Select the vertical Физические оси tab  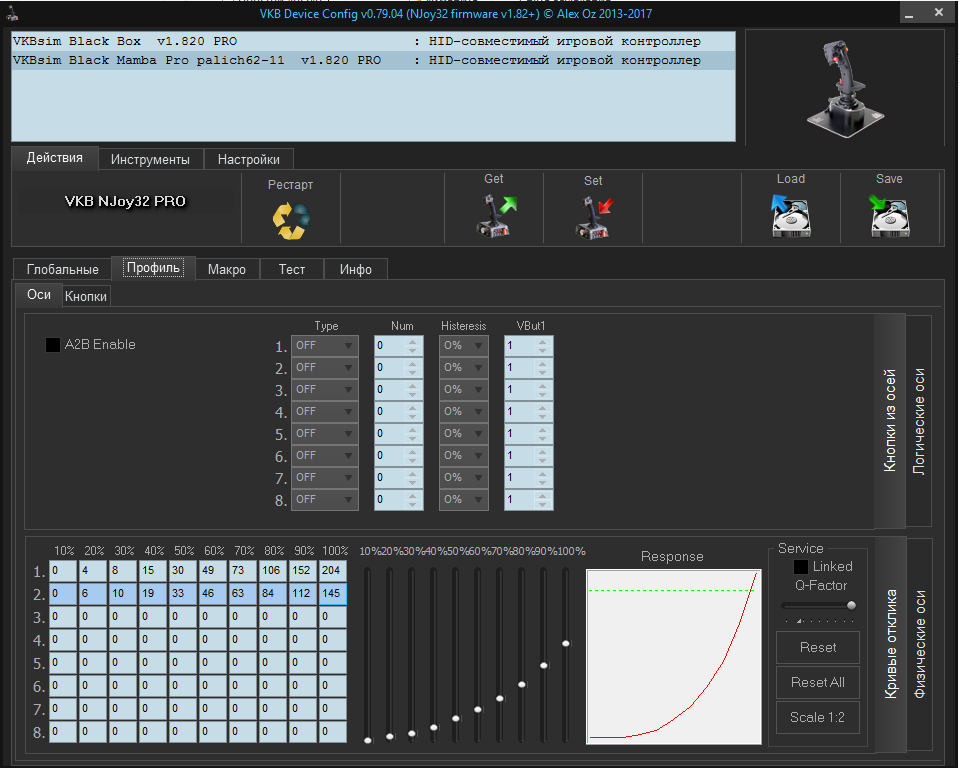pyautogui.click(x=920, y=644)
